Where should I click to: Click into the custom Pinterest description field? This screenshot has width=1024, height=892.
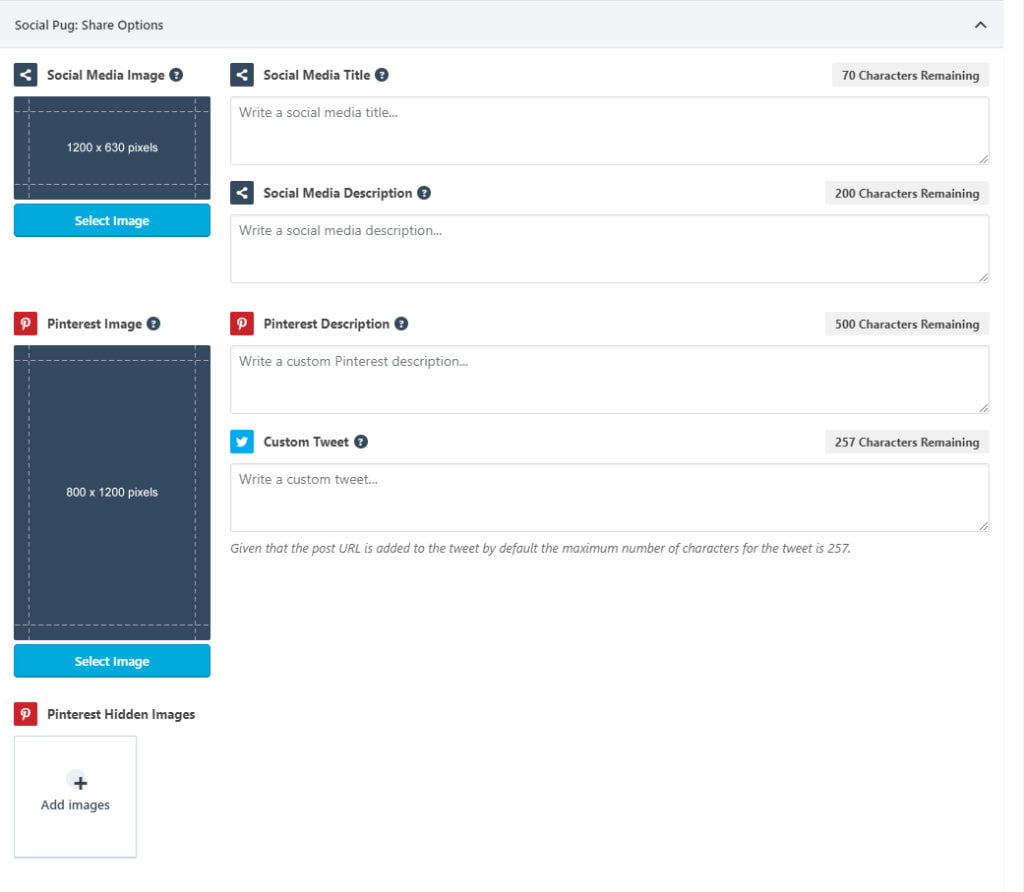[x=609, y=380]
